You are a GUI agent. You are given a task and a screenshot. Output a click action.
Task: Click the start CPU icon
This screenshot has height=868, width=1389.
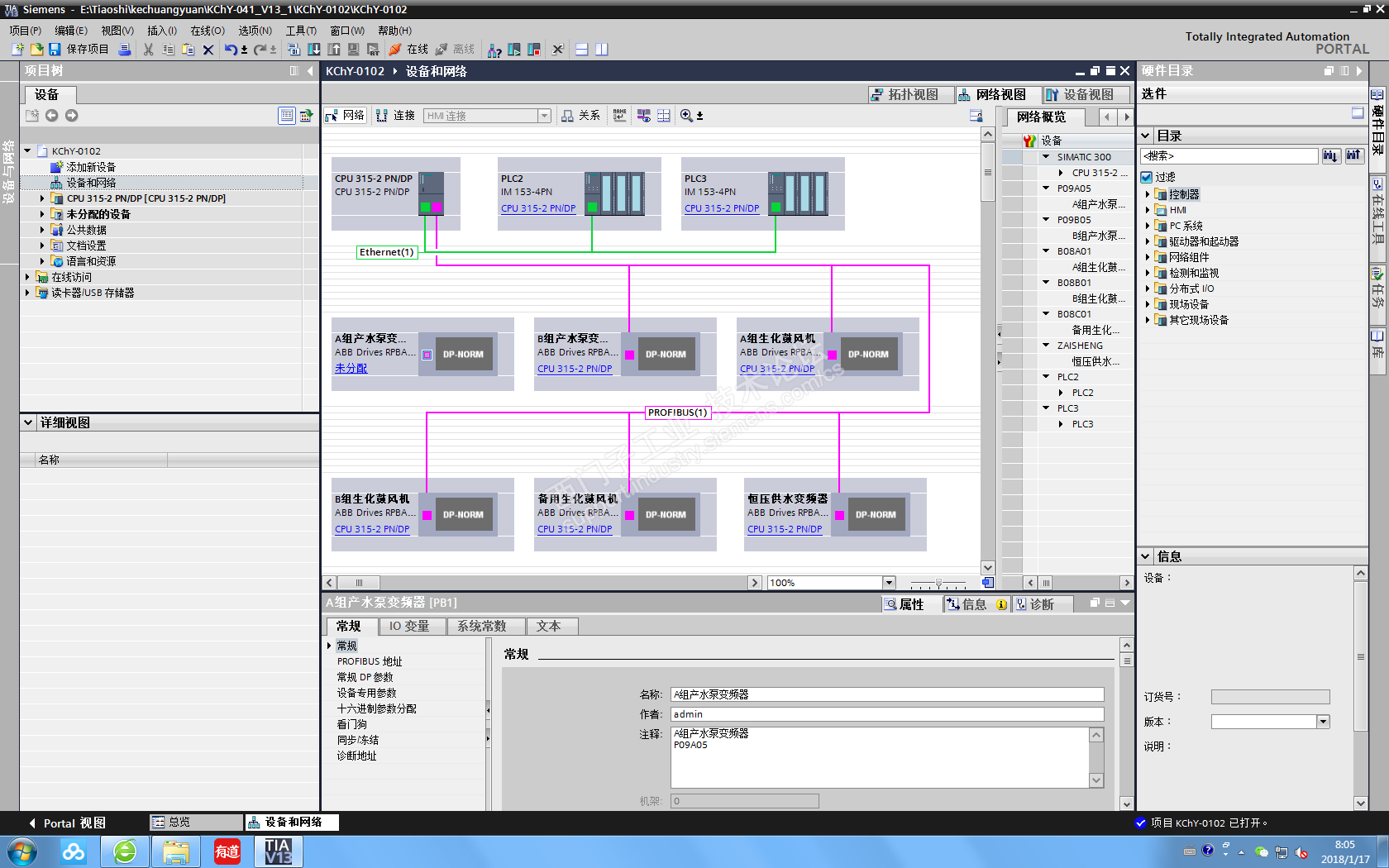[514, 50]
